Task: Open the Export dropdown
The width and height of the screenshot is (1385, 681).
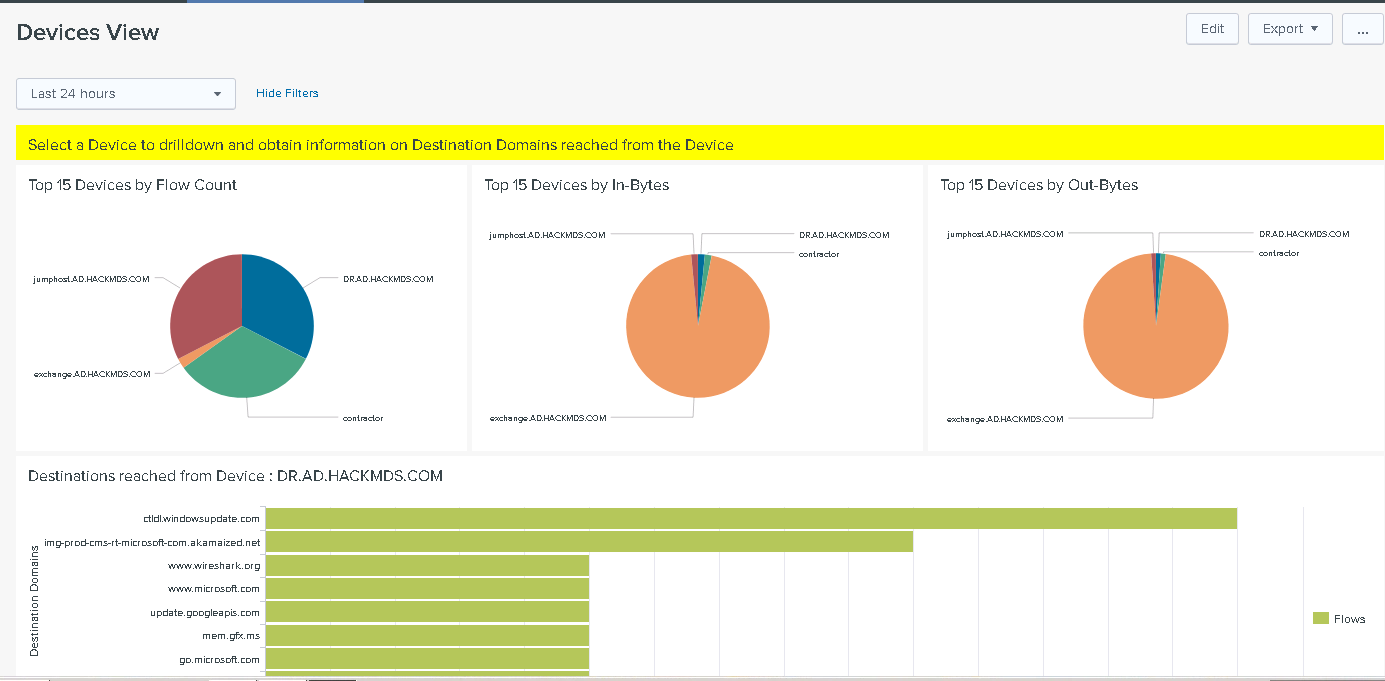Action: pyautogui.click(x=1290, y=29)
